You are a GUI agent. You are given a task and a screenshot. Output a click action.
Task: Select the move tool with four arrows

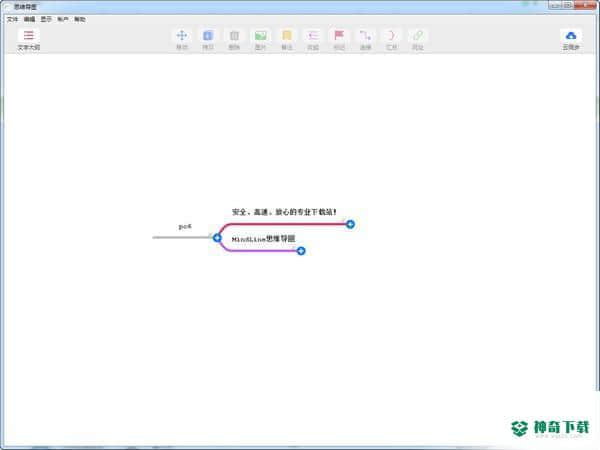pos(182,39)
